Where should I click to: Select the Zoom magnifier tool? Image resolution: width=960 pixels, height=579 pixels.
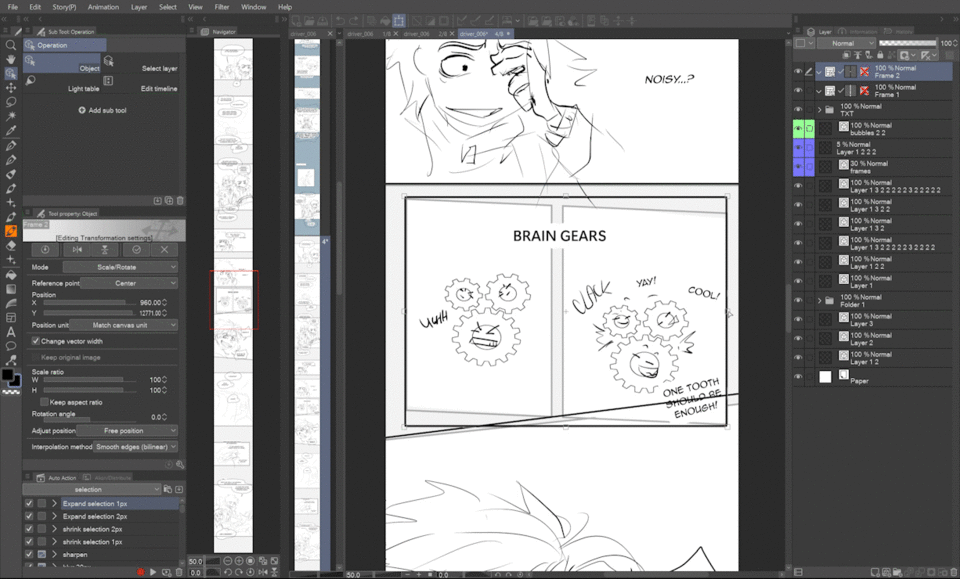point(10,45)
